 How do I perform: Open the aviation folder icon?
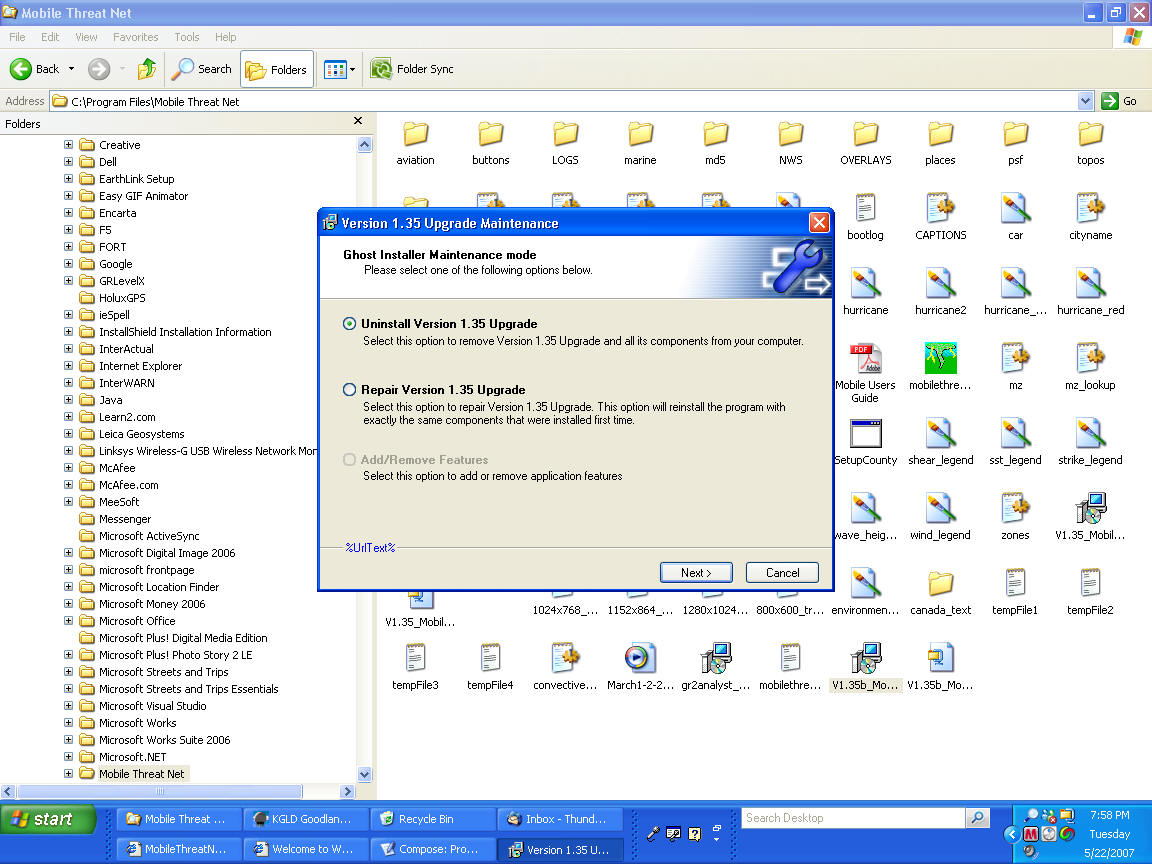pyautogui.click(x=415, y=134)
